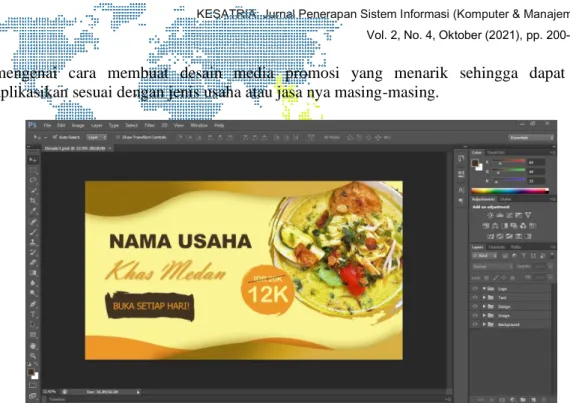
Task: Select the Quick Selection tool
Action: (33, 190)
